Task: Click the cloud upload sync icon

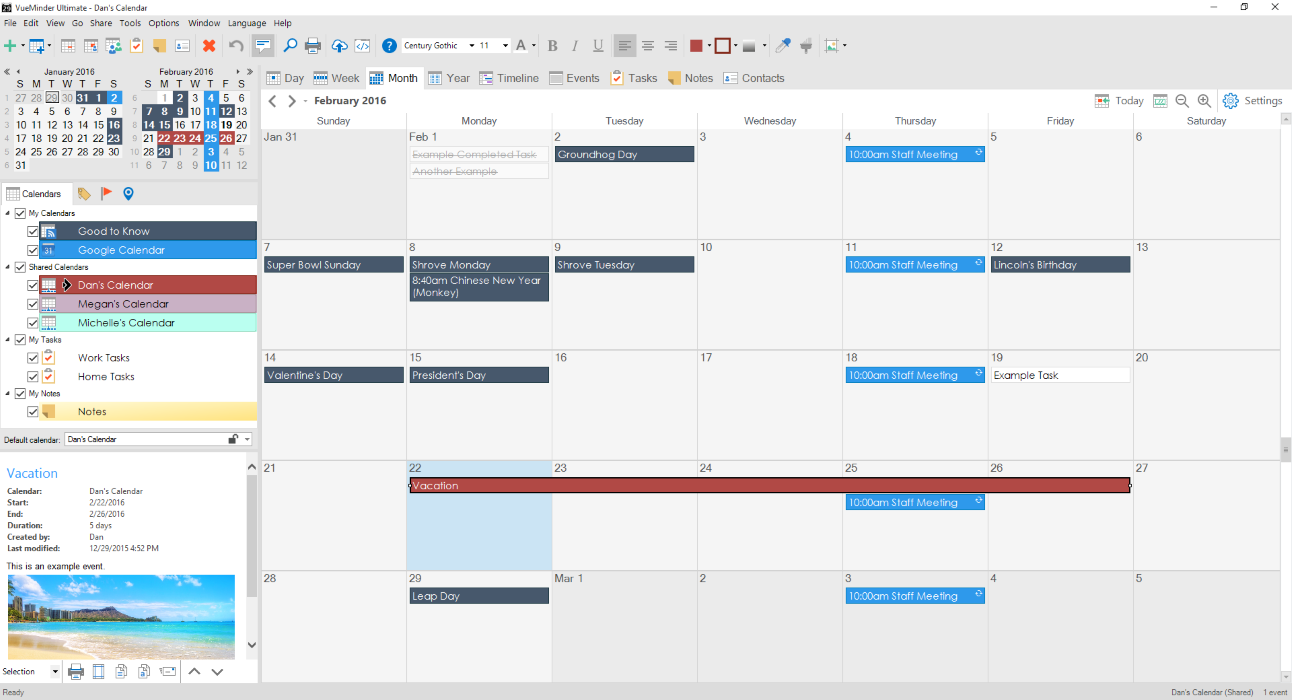Action: [339, 45]
